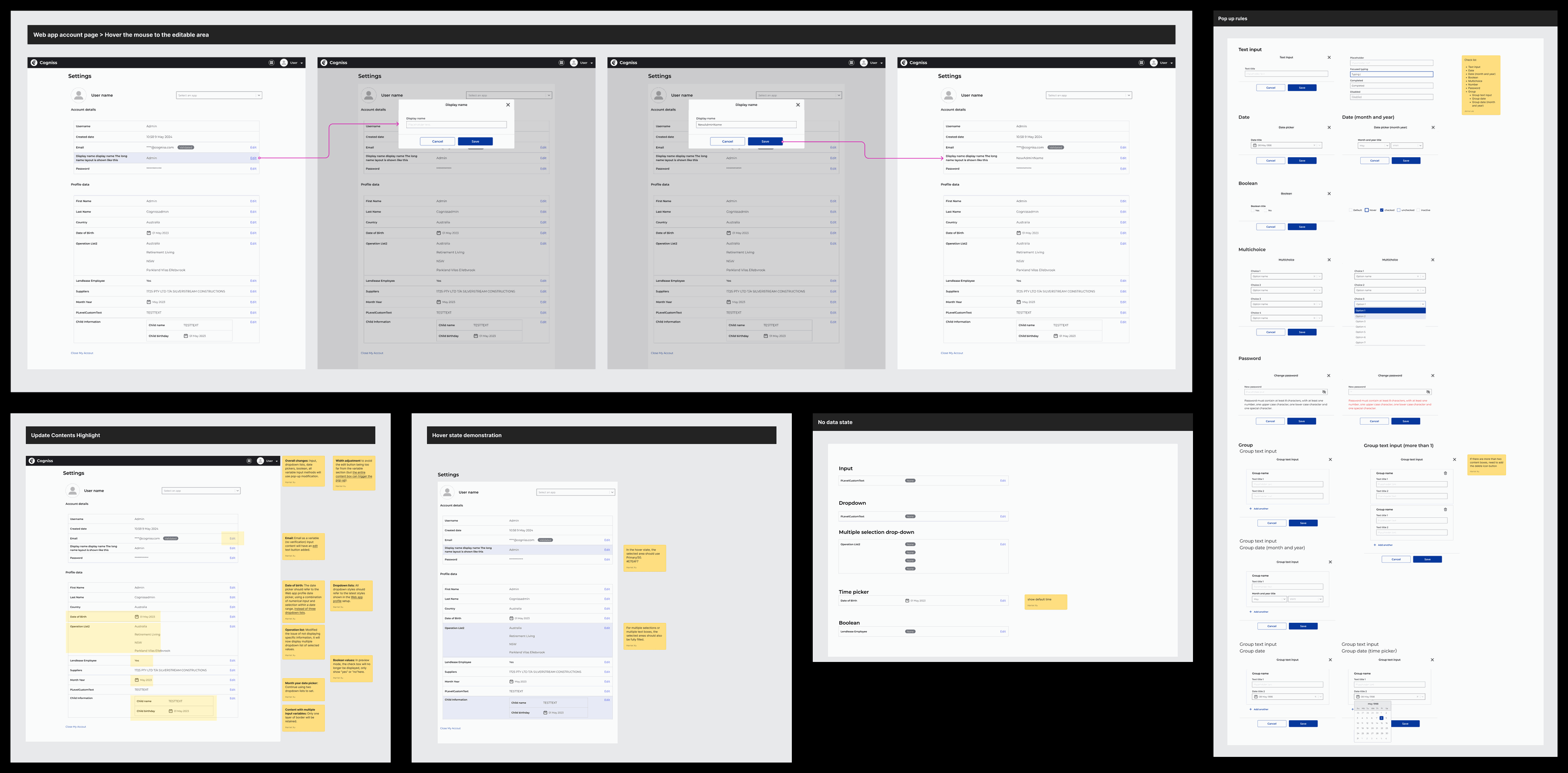Expand YYYY year dropdown in Date picker (month year)

pos(1407,145)
